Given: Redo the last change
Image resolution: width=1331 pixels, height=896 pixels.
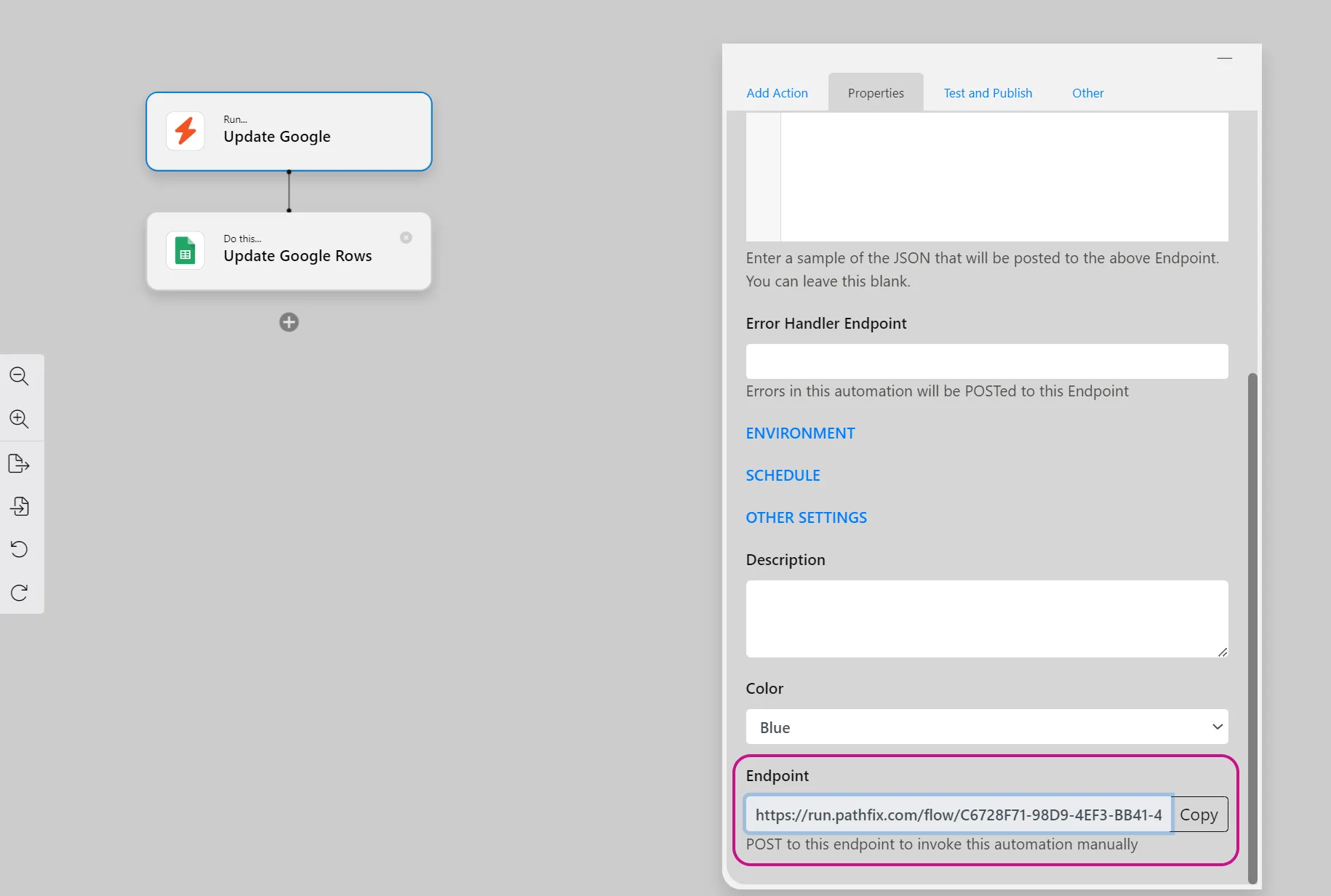Looking at the screenshot, I should pos(19,593).
